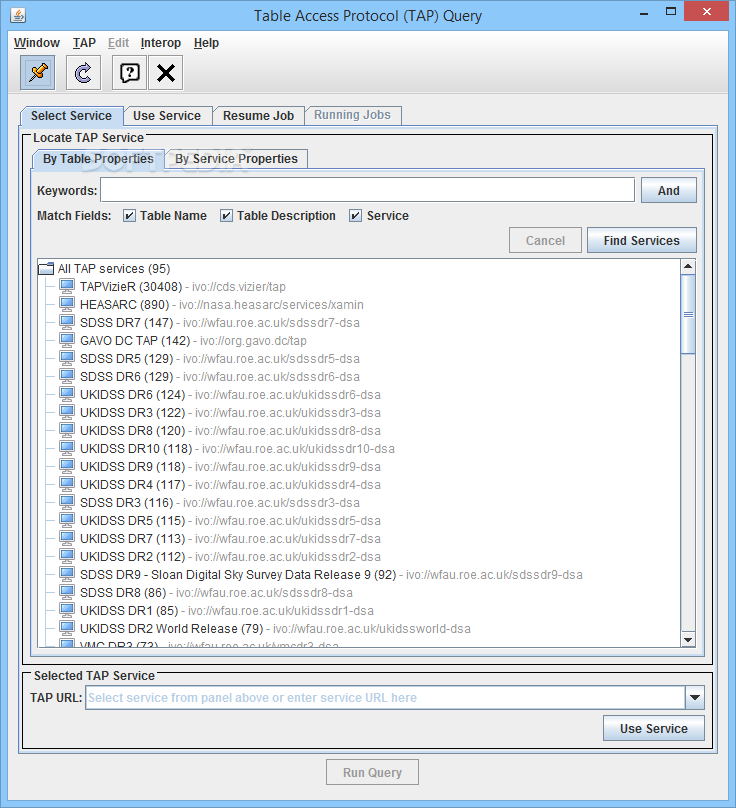
Task: Switch to the Resume Job tab
Action: [x=258, y=115]
